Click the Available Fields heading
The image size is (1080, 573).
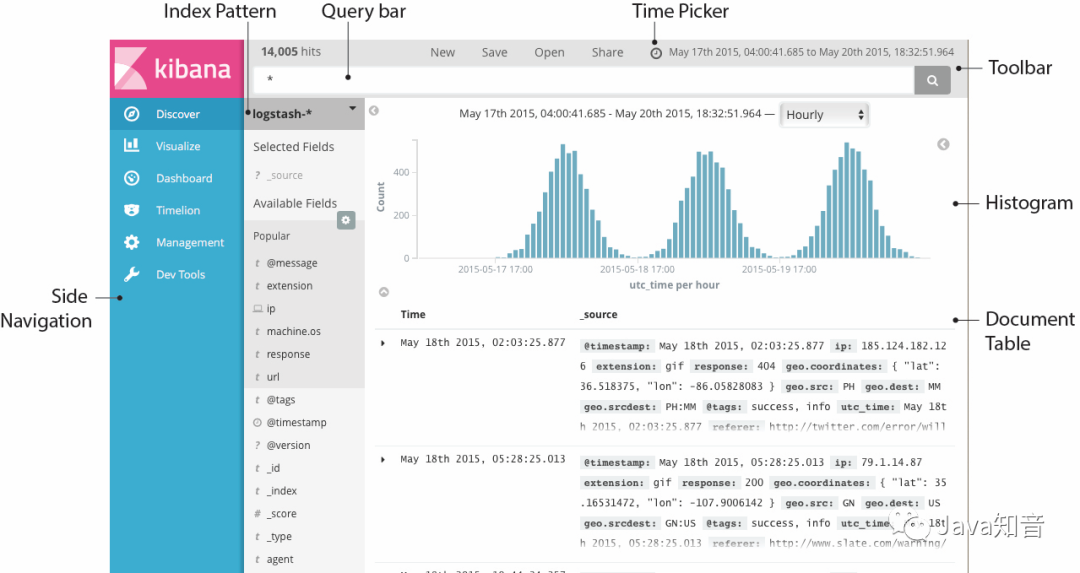[x=295, y=203]
